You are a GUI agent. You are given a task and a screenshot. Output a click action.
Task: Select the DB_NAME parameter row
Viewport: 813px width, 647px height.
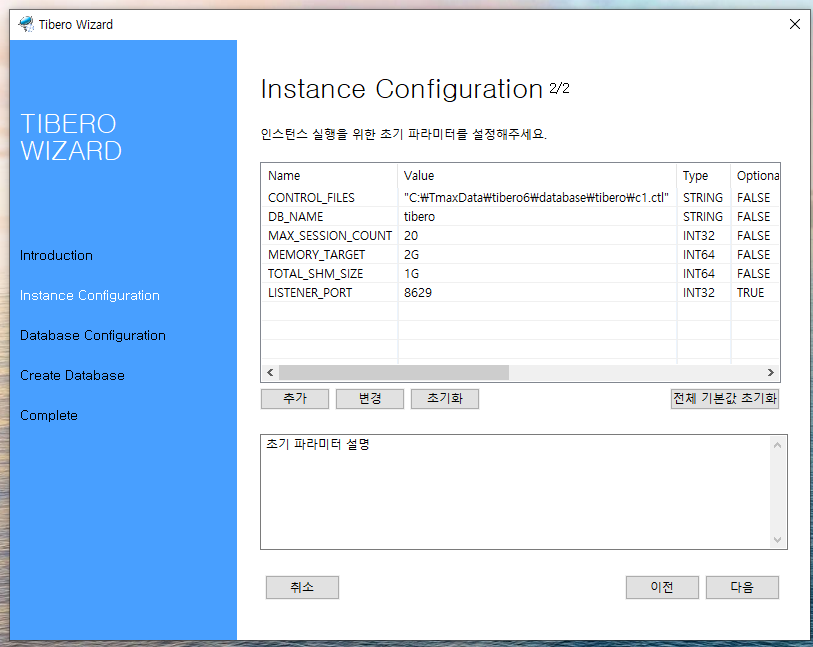tap(521, 217)
